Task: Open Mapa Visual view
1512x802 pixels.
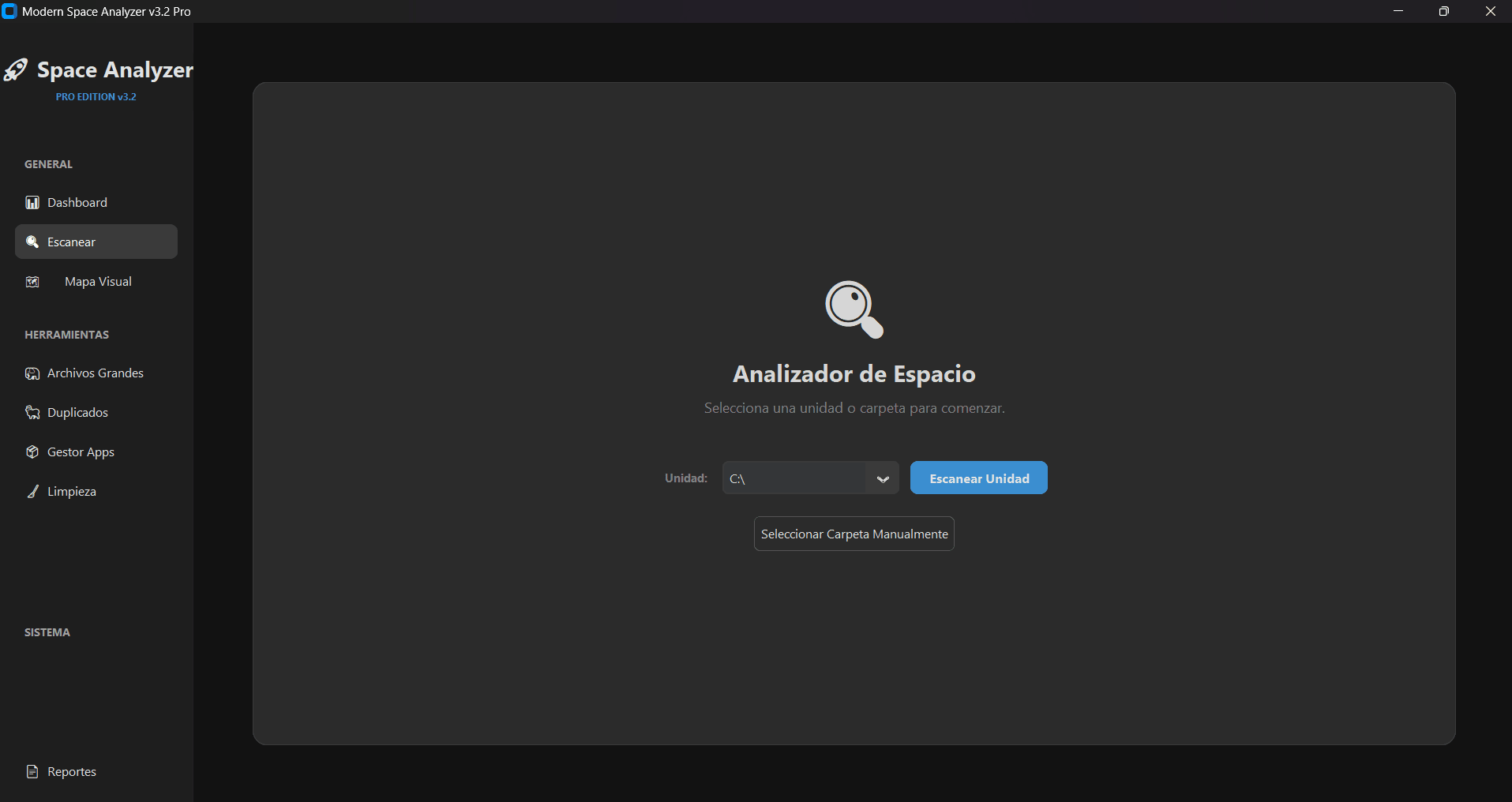Action: click(96, 281)
